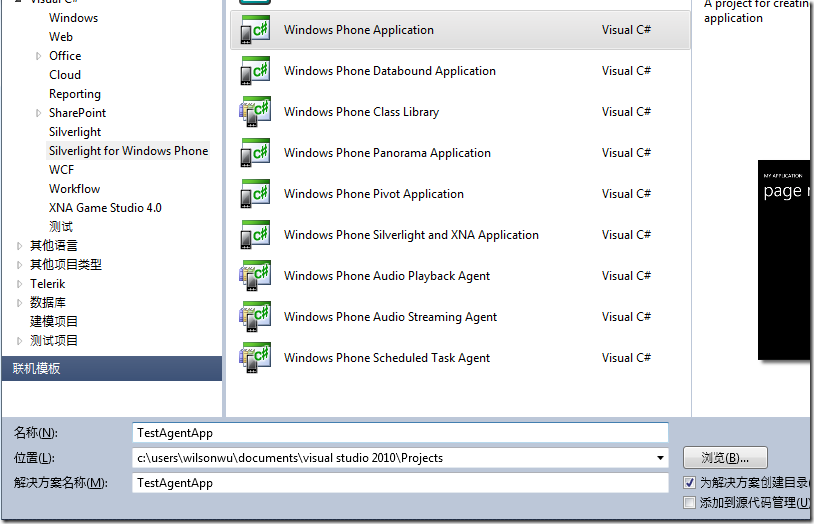This screenshot has width=814, height=524.
Task: Choose the Audio Playback Agent icon
Action: tap(255, 276)
